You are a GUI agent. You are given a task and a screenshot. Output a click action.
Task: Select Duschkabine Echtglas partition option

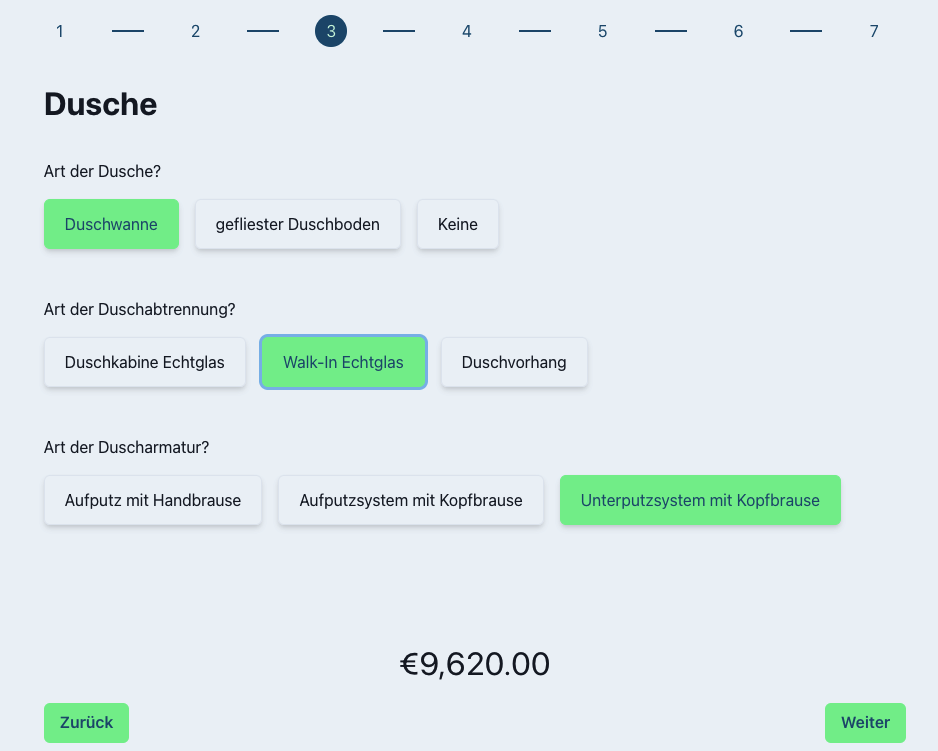(x=144, y=362)
